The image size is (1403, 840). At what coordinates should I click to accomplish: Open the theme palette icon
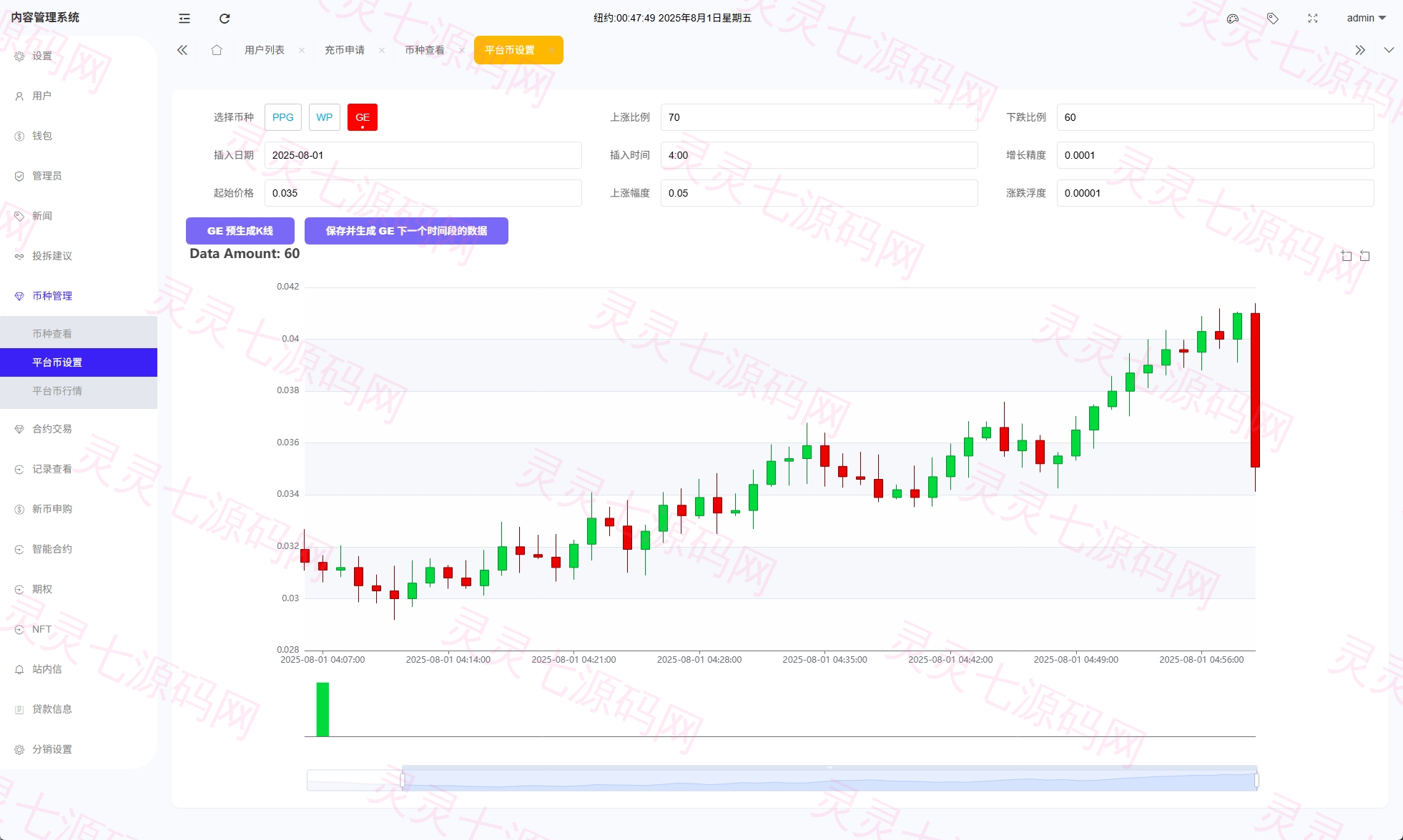pos(1233,19)
